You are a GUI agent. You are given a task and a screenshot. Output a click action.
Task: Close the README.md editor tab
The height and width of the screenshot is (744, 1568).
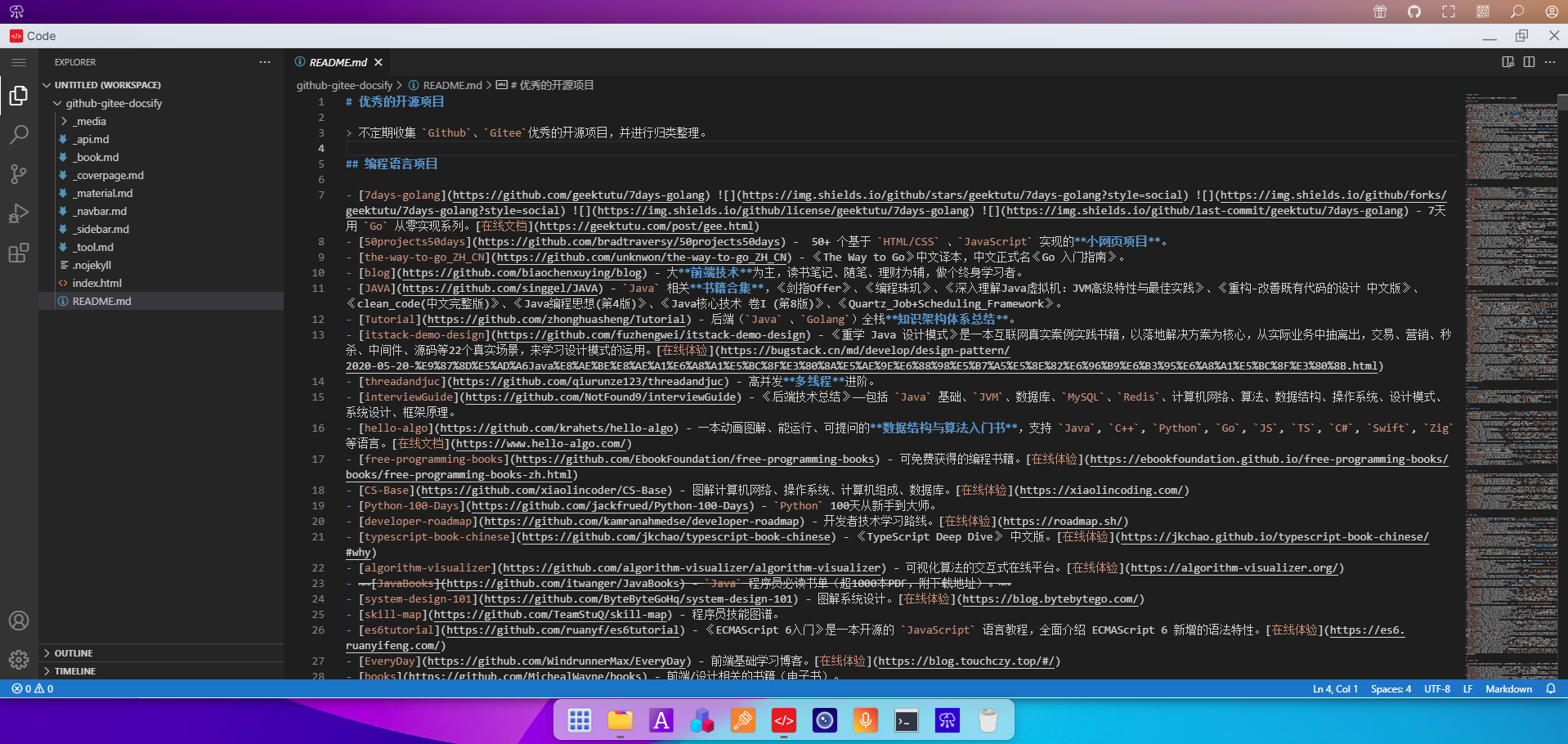tap(379, 62)
